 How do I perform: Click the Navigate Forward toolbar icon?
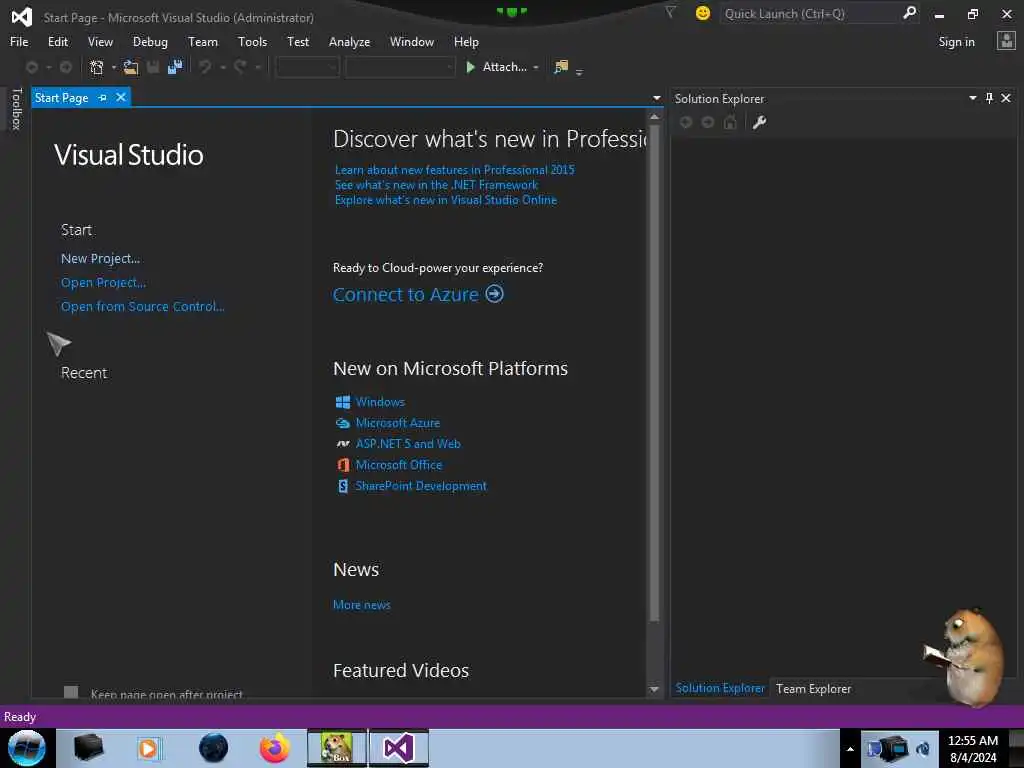coord(66,67)
